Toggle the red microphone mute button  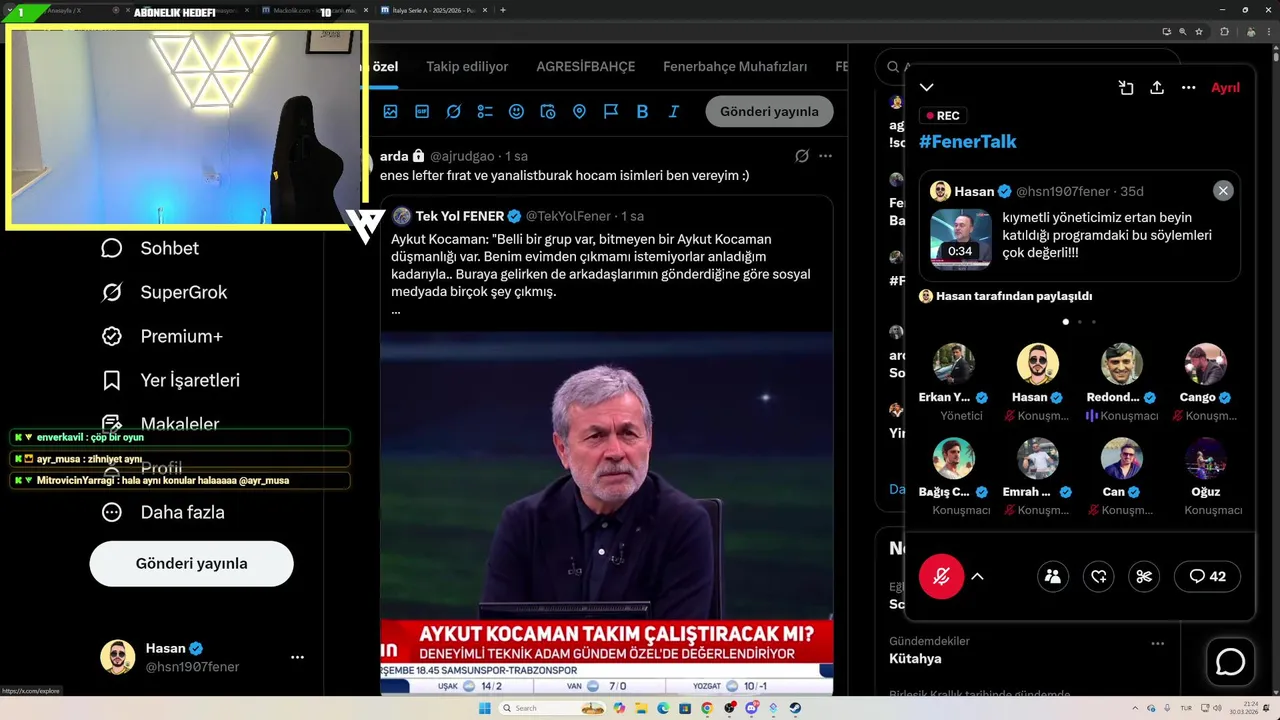click(941, 576)
